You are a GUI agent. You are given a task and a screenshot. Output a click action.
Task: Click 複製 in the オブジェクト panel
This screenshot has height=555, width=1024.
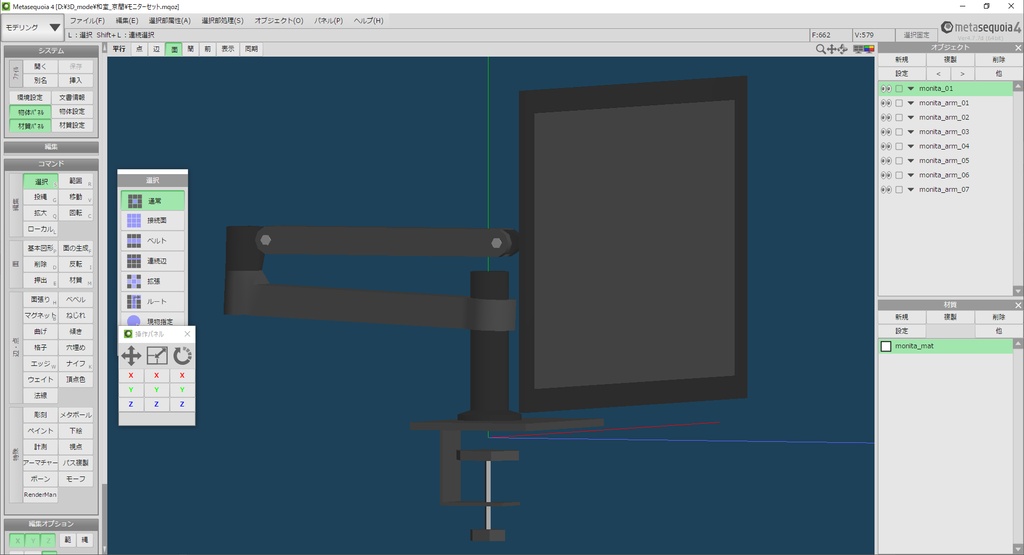[950, 59]
